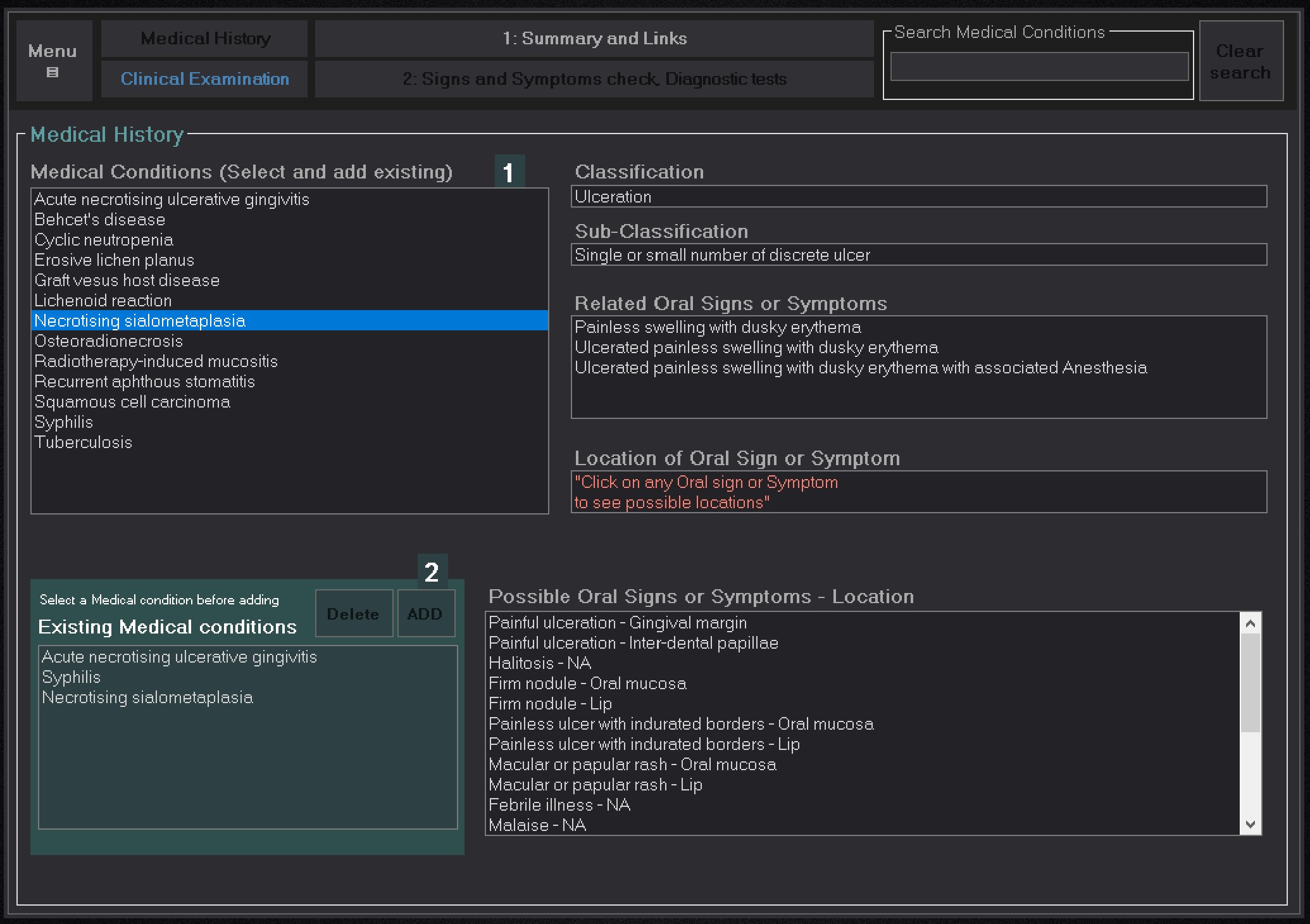Click the locations list scrollbar thumb
This screenshot has height=924, width=1310.
pyautogui.click(x=1250, y=683)
